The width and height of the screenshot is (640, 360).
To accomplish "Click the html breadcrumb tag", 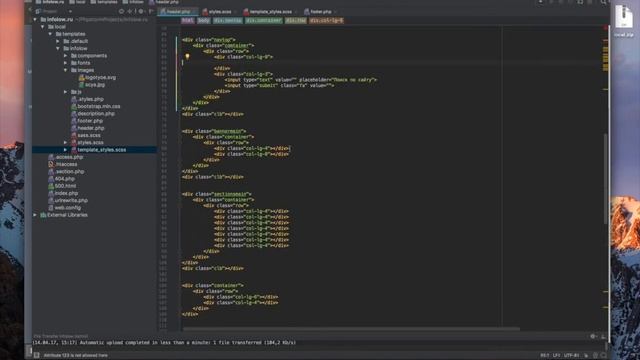I will pos(188,20).
